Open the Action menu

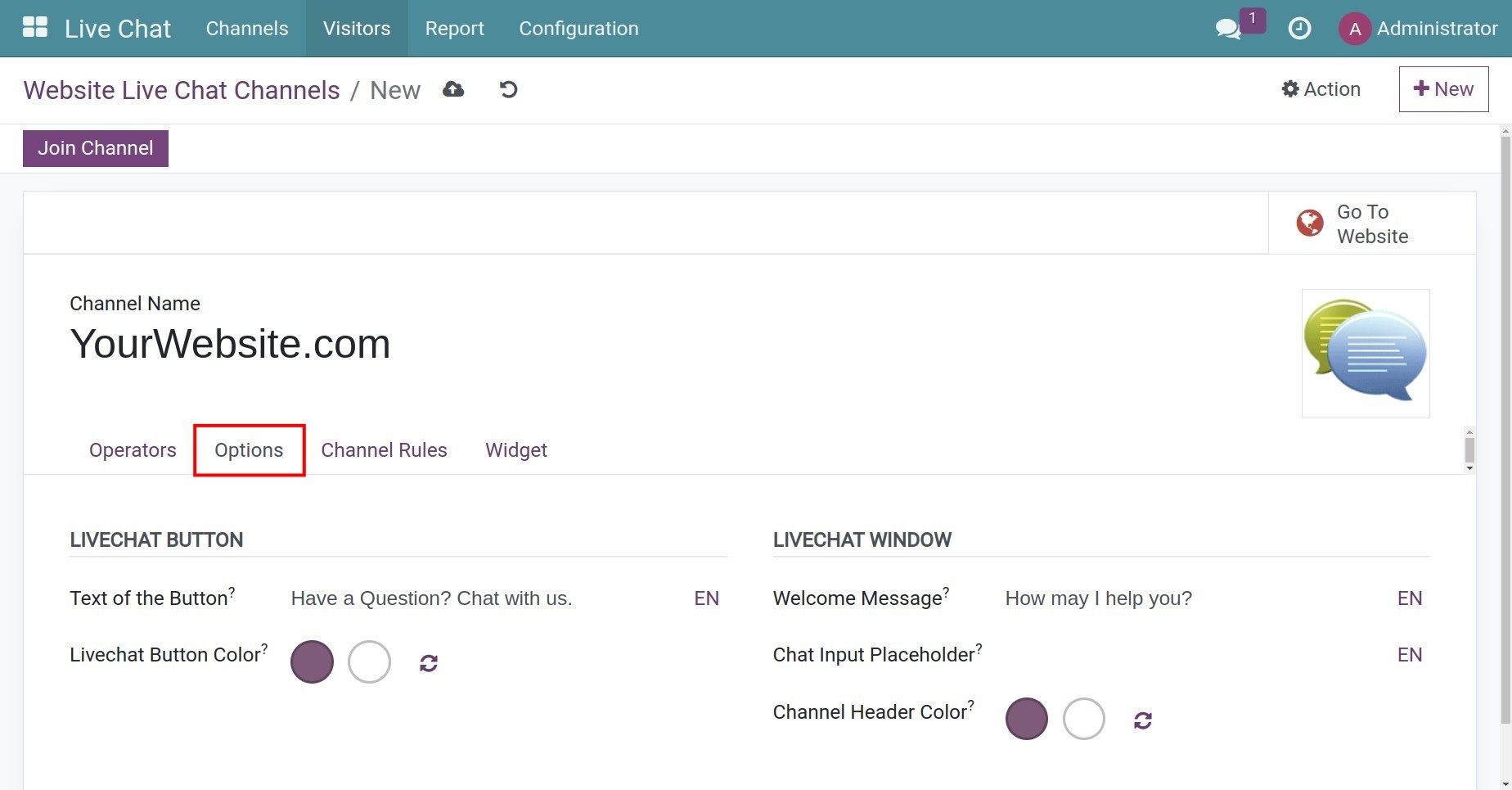pos(1320,89)
